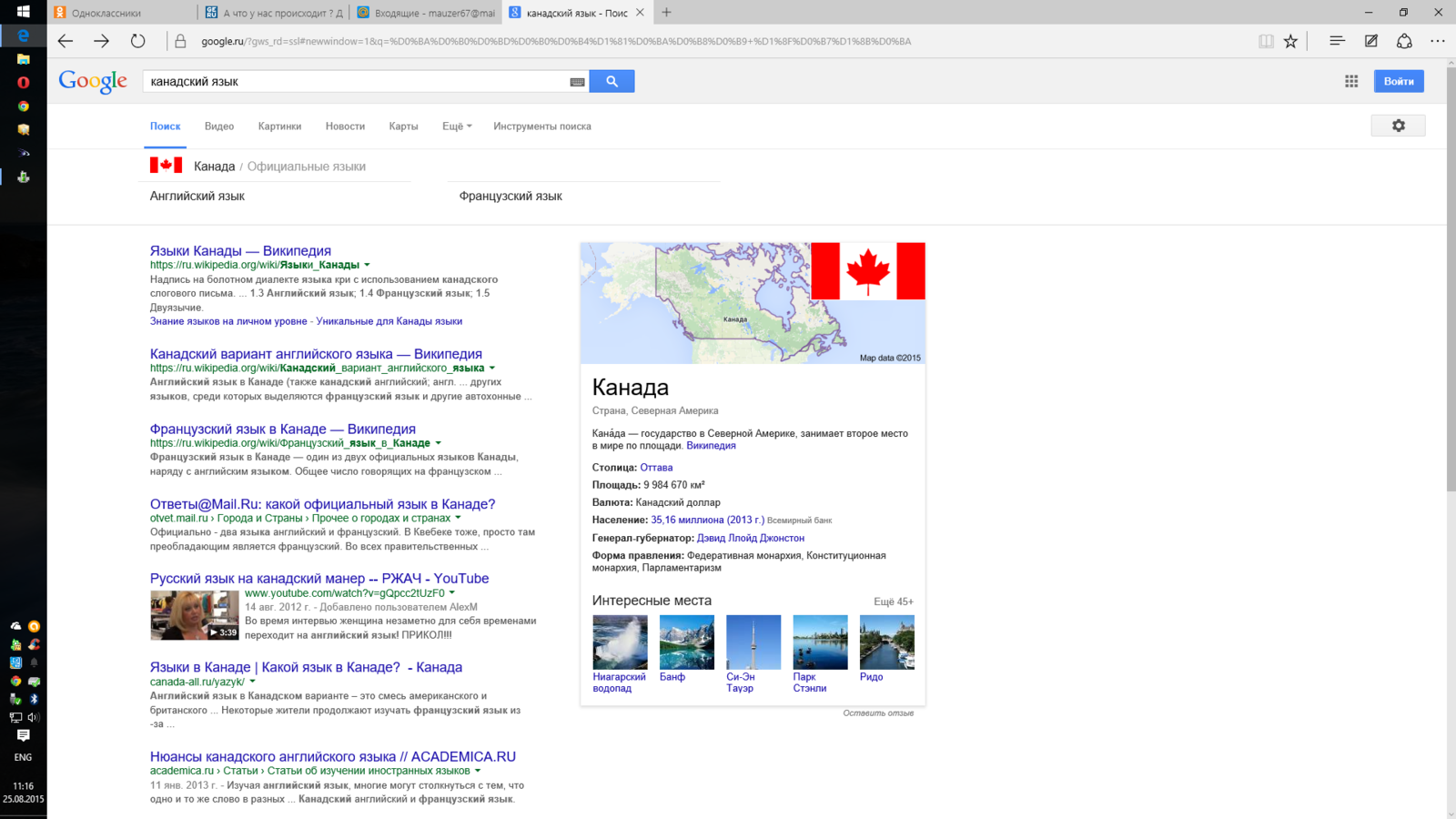This screenshot has height=819, width=1456.
Task: Open network status tray icon
Action: [x=15, y=717]
